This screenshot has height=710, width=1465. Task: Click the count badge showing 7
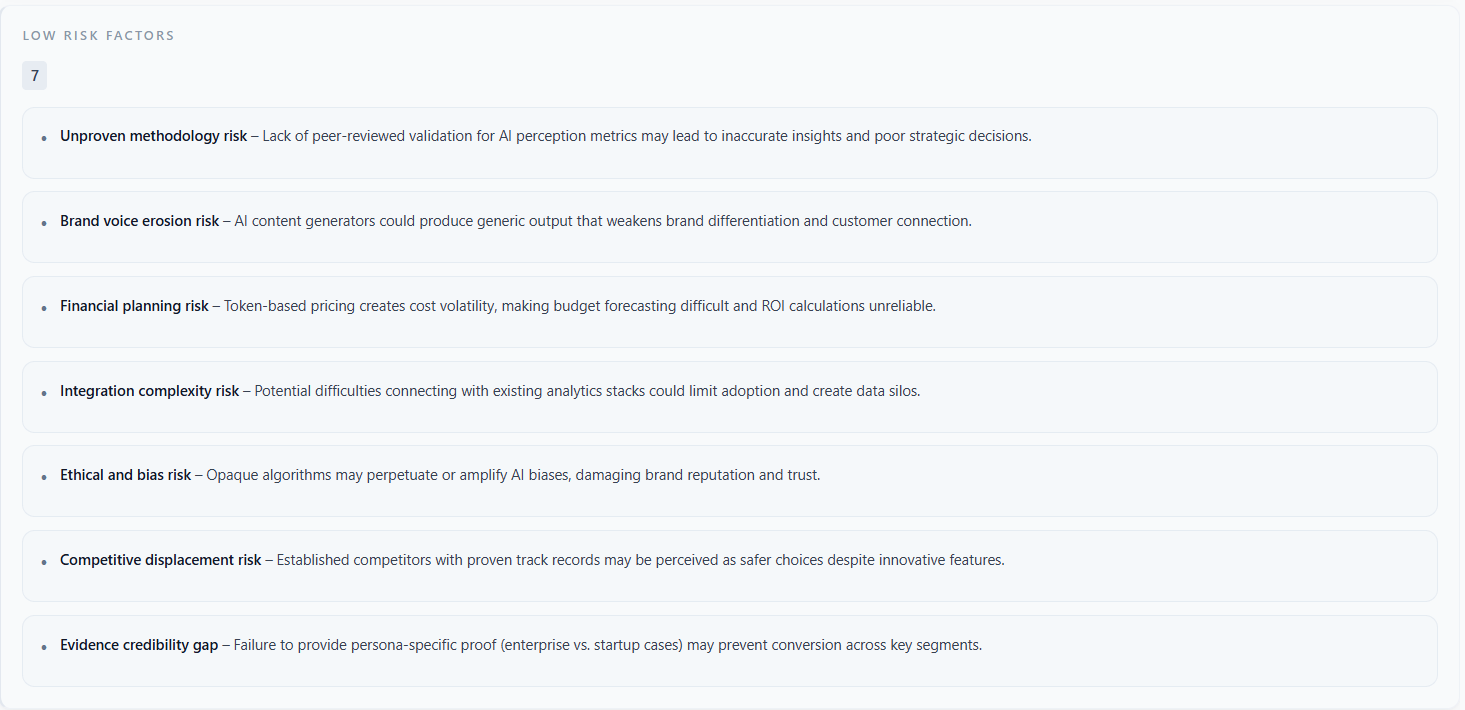coord(35,76)
